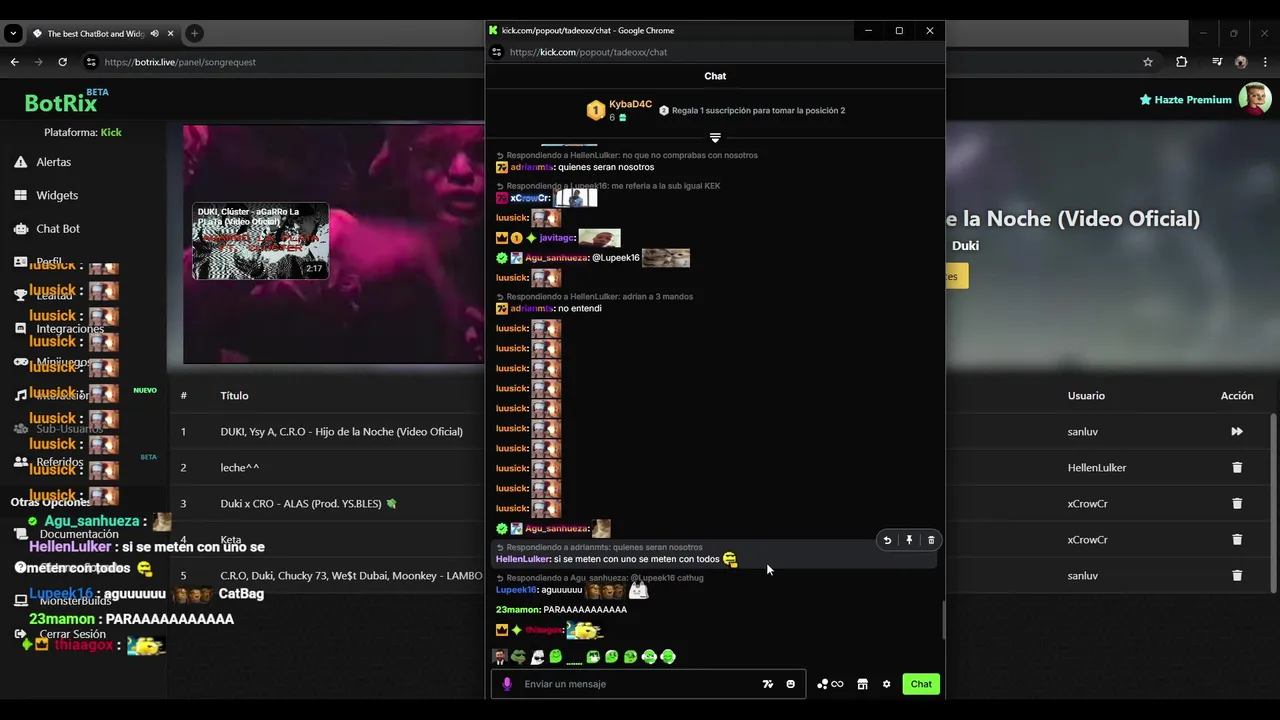Viewport: 1280px width, 720px height.
Task: Open a new tab with the plus button
Action: tap(194, 33)
